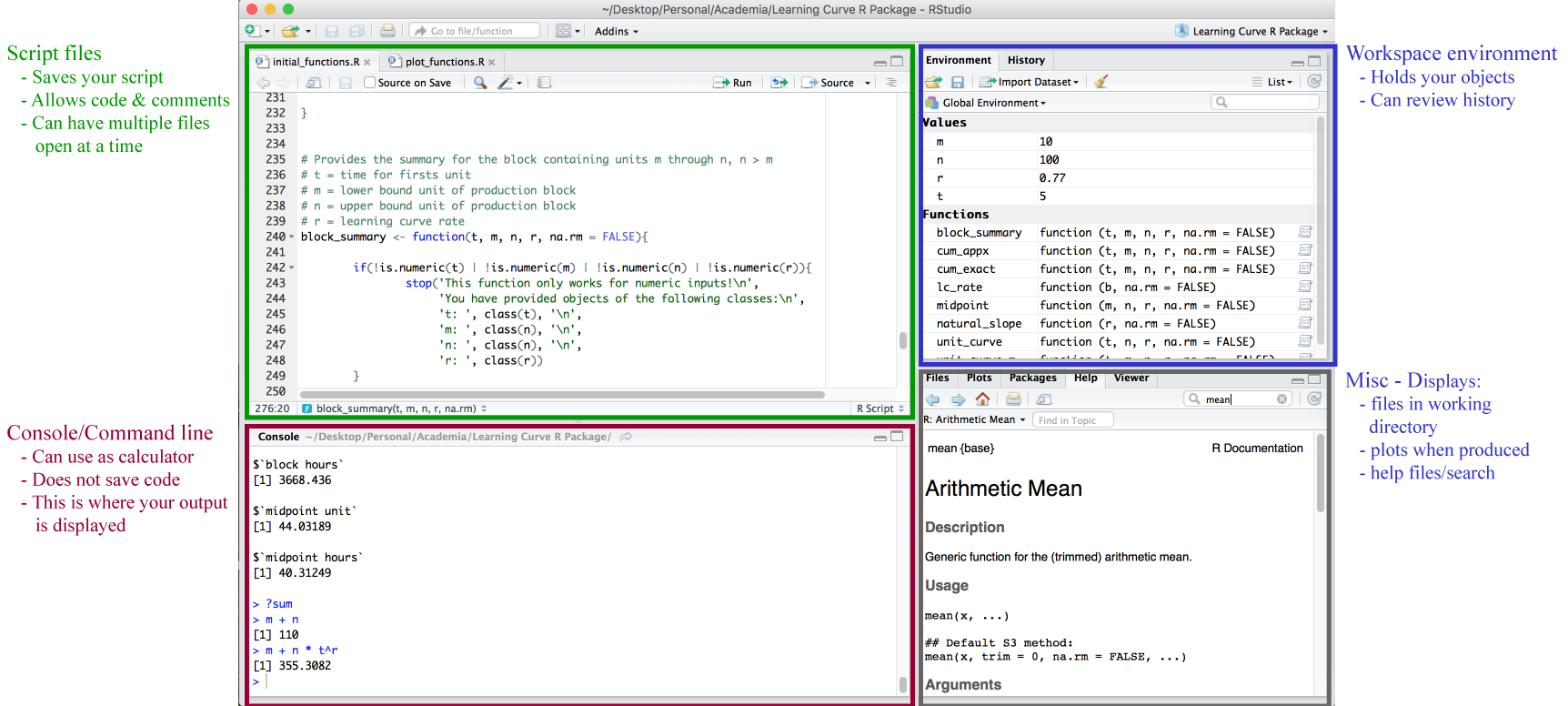1568x706 pixels.
Task: Click the Source script button
Action: [x=829, y=83]
